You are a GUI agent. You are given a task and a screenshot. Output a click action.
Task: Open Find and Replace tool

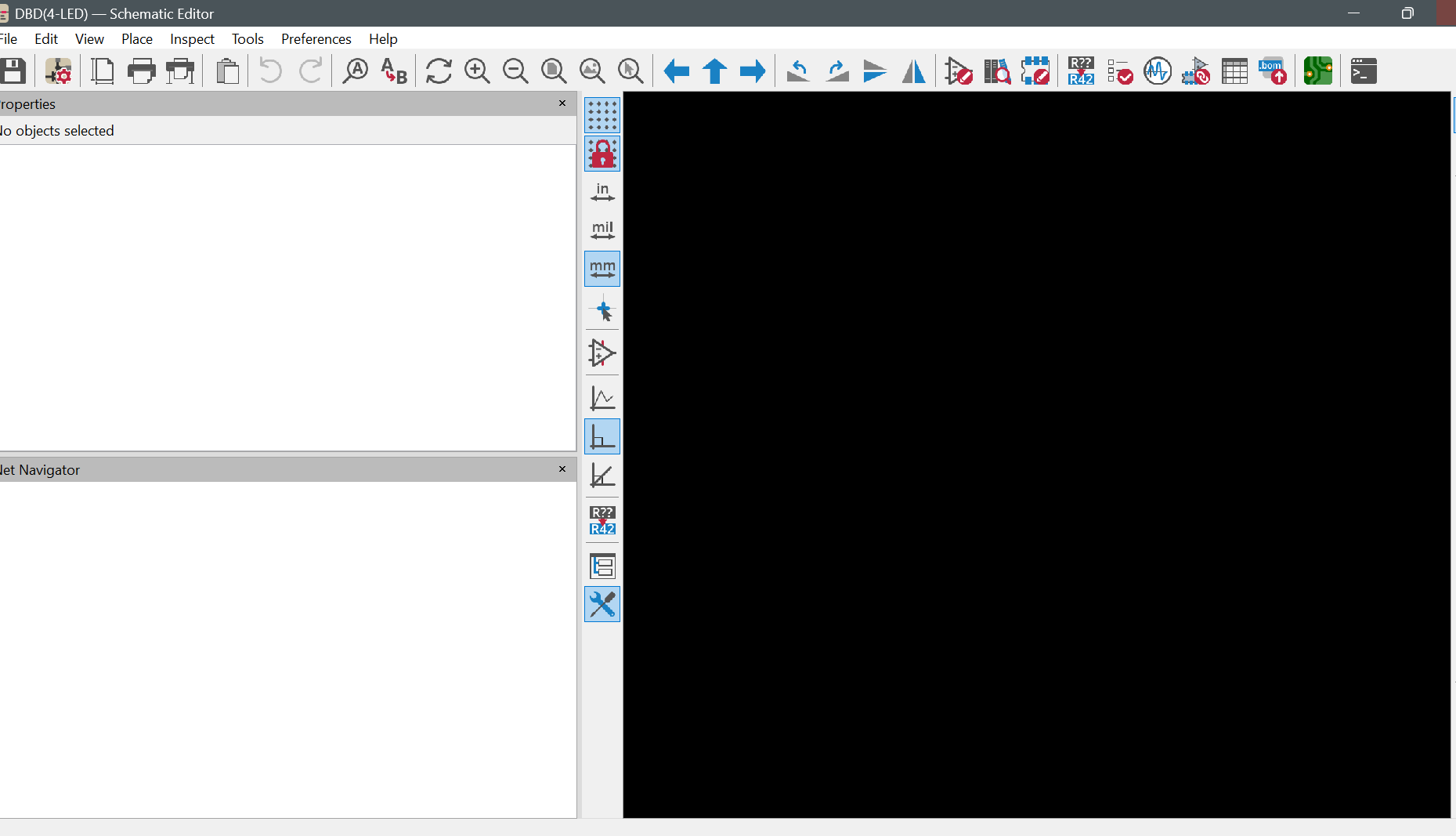394,71
